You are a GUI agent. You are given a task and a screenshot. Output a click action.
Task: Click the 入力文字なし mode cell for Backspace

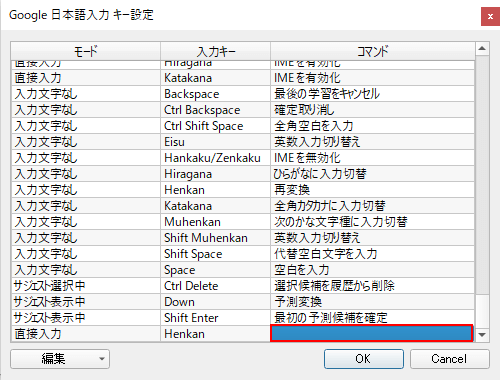click(86, 94)
